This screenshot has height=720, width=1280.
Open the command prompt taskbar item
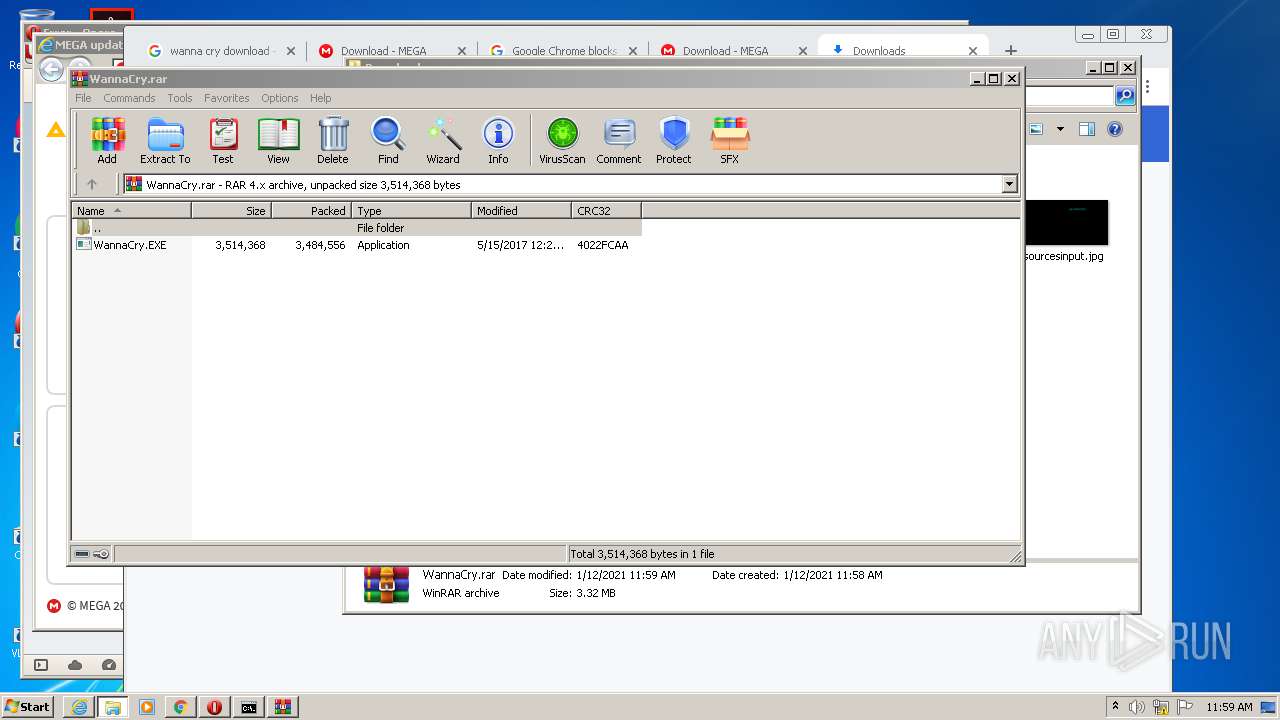[248, 707]
